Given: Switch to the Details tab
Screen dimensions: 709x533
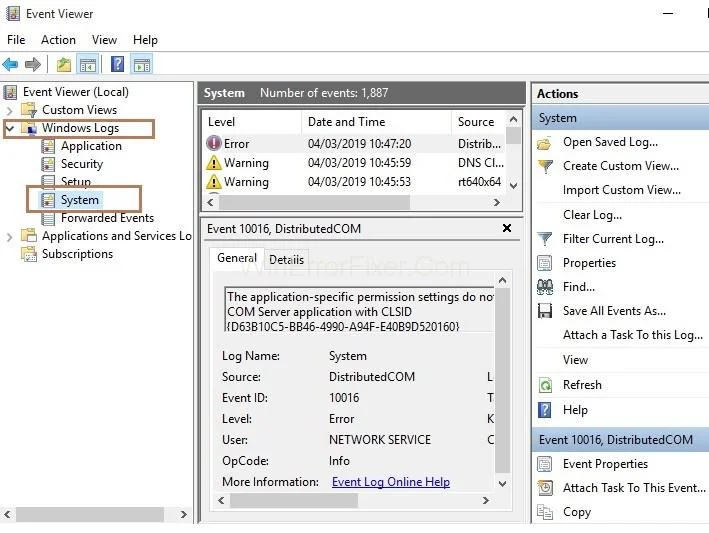Looking at the screenshot, I should coord(286,259).
